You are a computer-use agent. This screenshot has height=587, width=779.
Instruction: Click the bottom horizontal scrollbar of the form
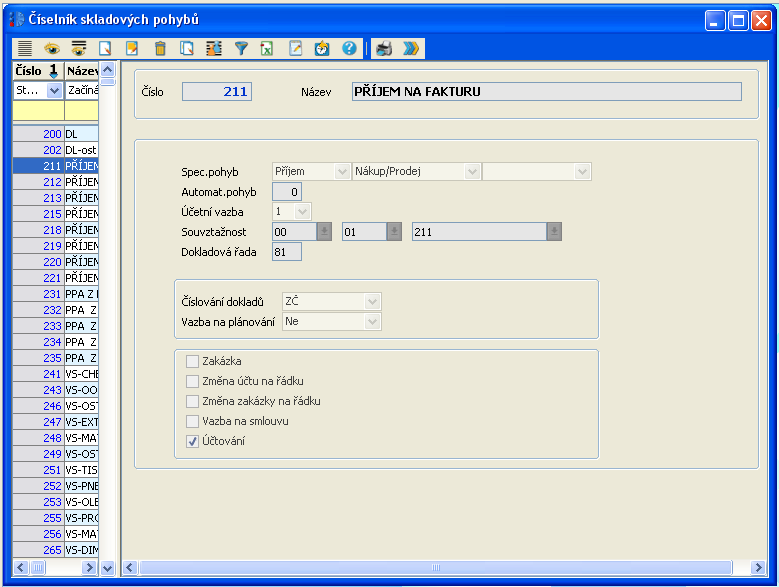435,567
